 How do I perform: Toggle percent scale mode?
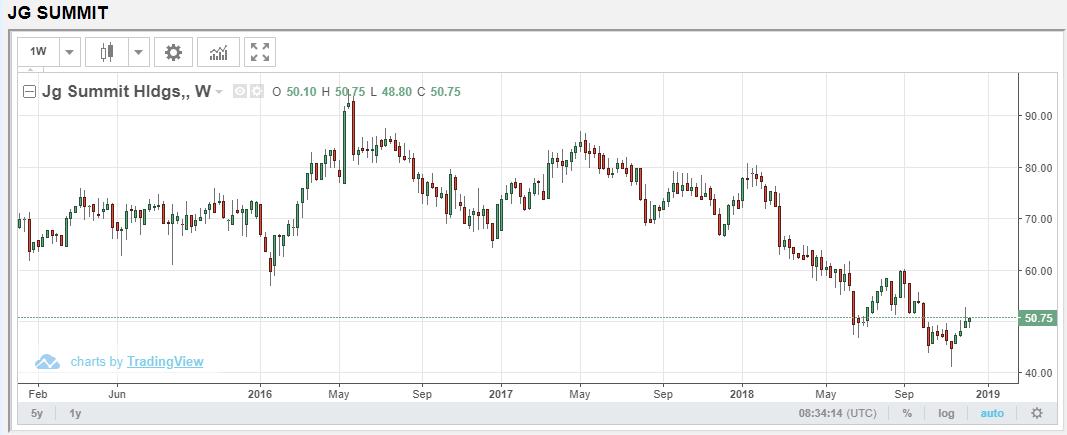click(x=907, y=413)
